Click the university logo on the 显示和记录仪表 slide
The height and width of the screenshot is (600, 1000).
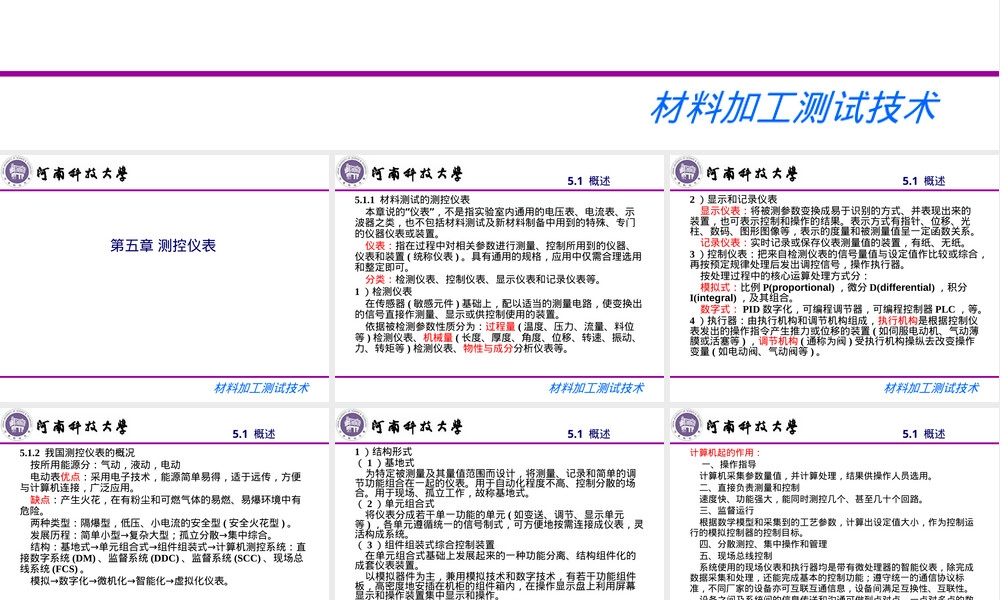[686, 172]
